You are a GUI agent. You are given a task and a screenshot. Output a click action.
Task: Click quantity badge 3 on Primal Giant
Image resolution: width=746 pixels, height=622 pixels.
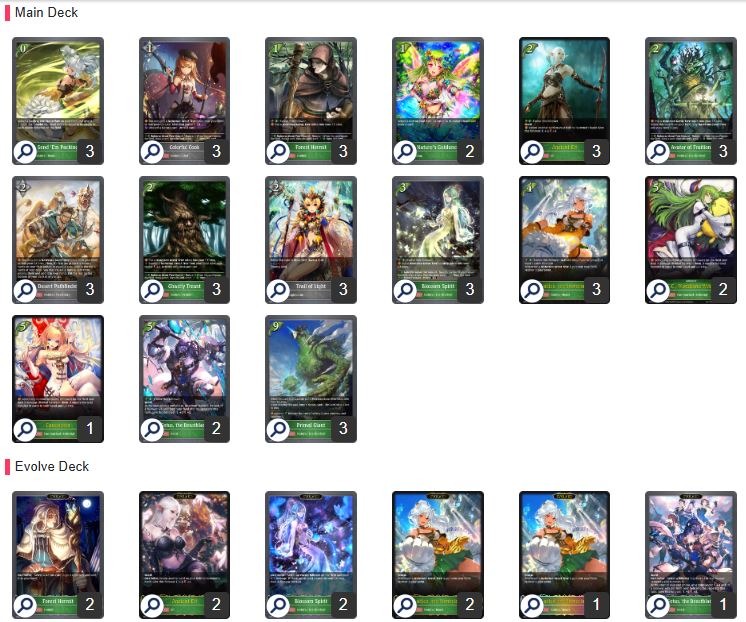pos(343,428)
